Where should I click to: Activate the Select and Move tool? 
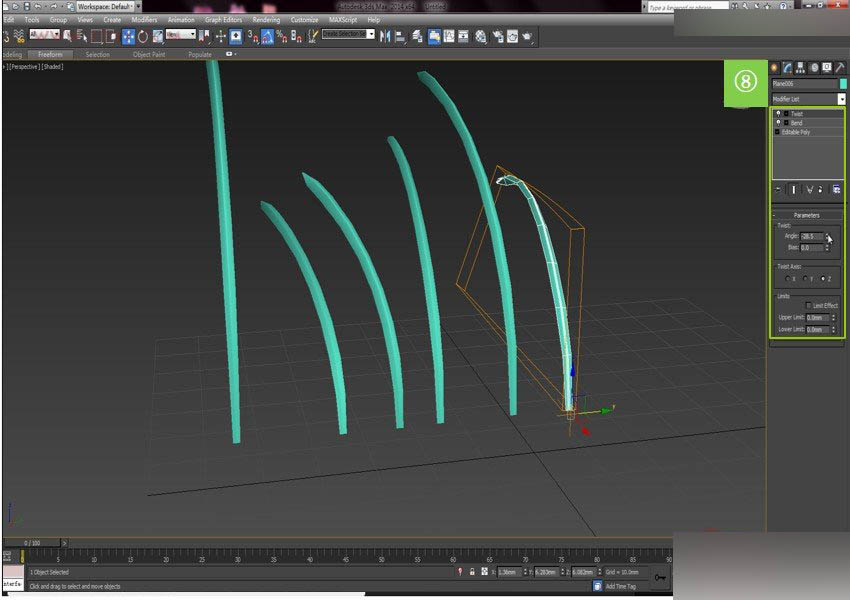pyautogui.click(x=128, y=38)
